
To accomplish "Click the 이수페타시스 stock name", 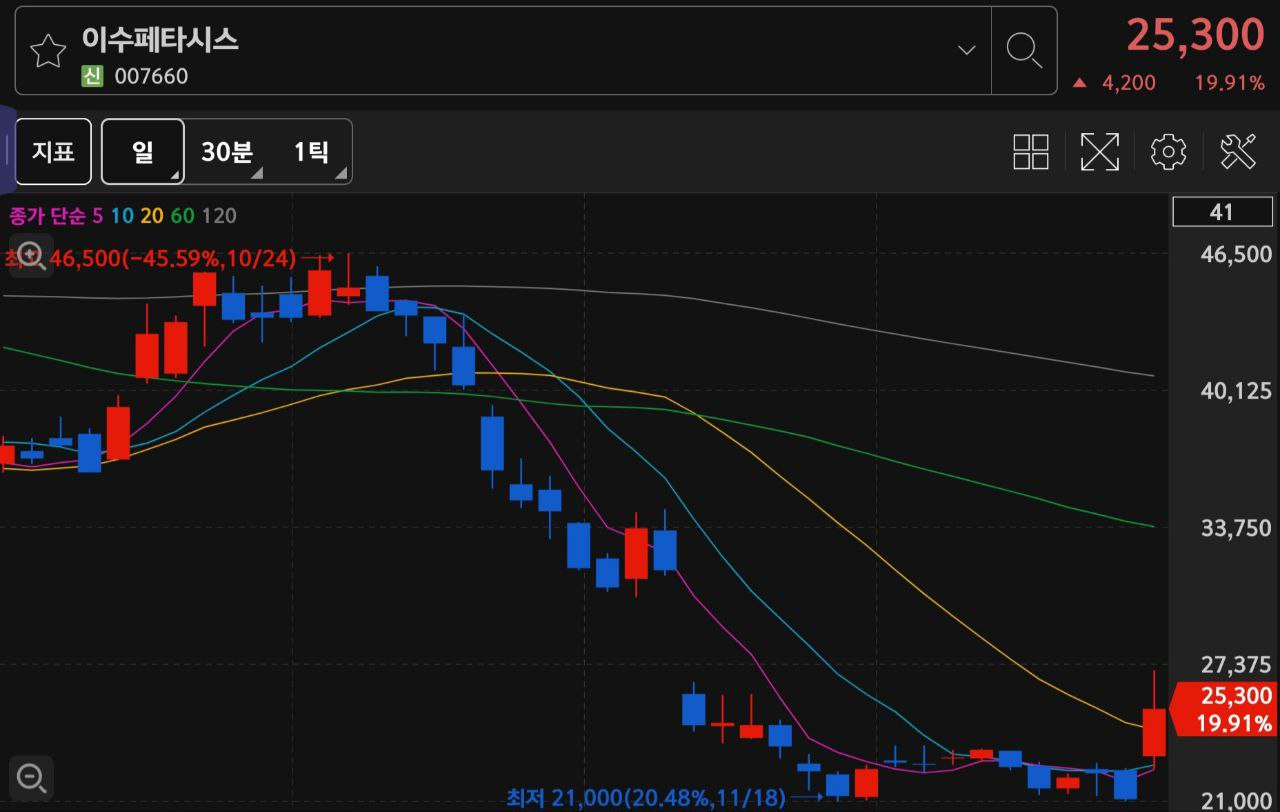I will 160,40.
